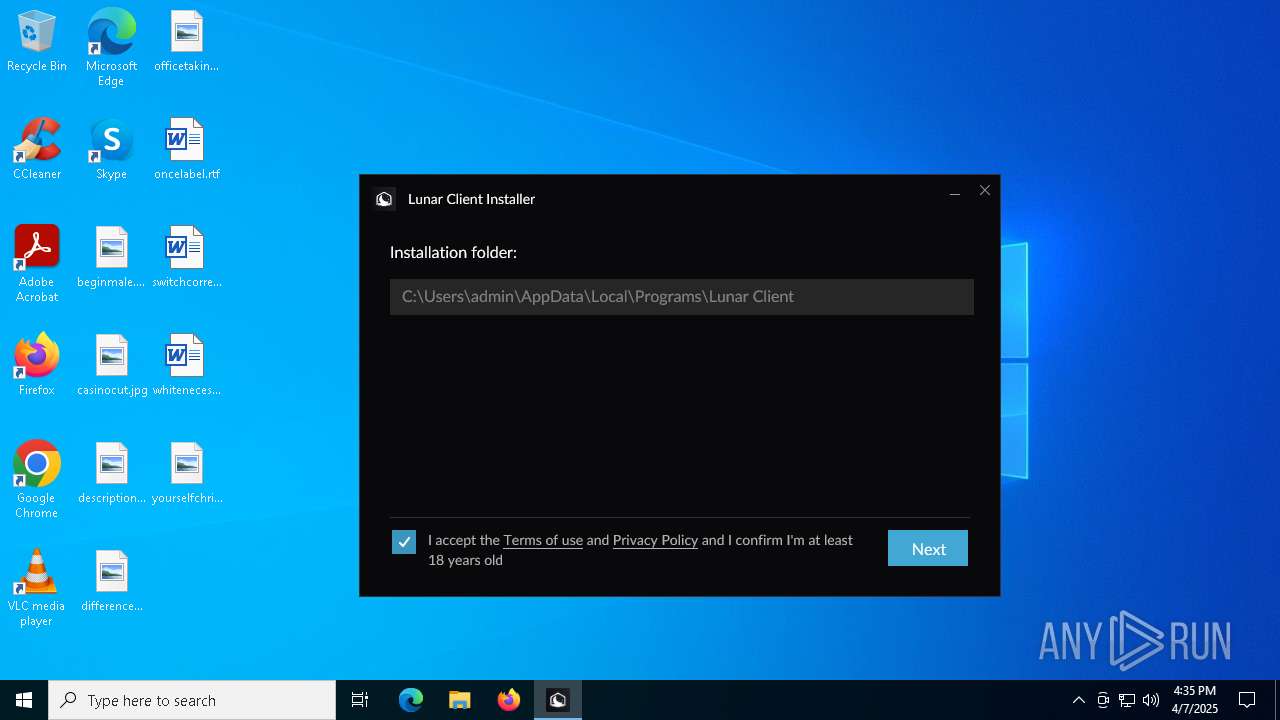Select the oncelabel.rtf document
Viewport: 1280px width, 720px height.
point(186,150)
